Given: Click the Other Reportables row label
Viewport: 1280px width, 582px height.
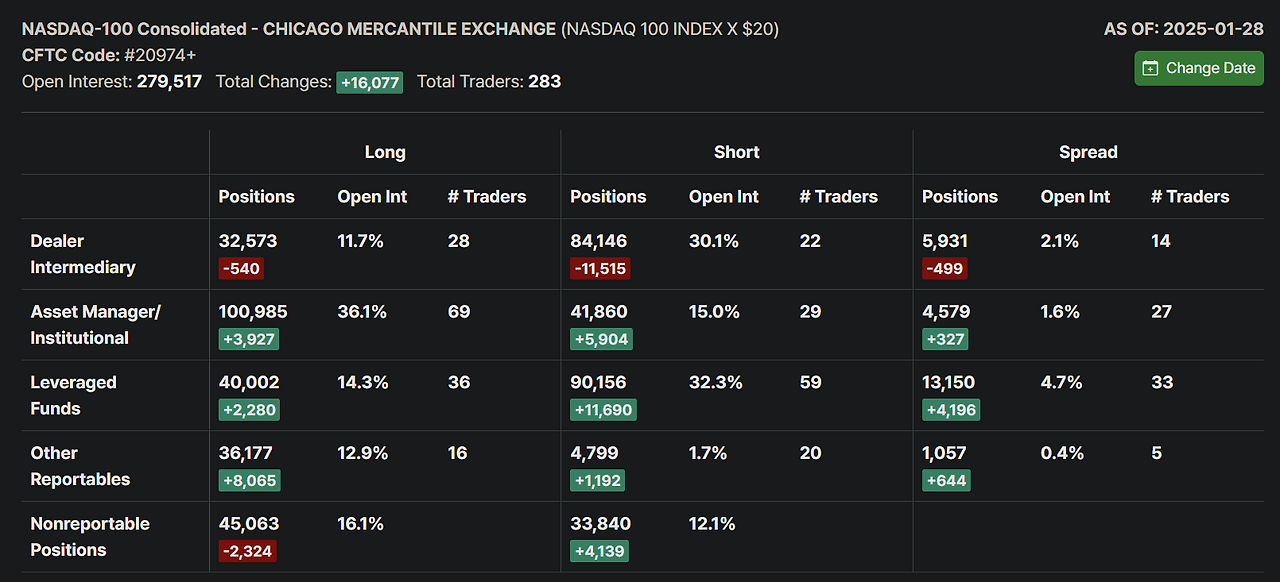Looking at the screenshot, I should click(x=80, y=466).
